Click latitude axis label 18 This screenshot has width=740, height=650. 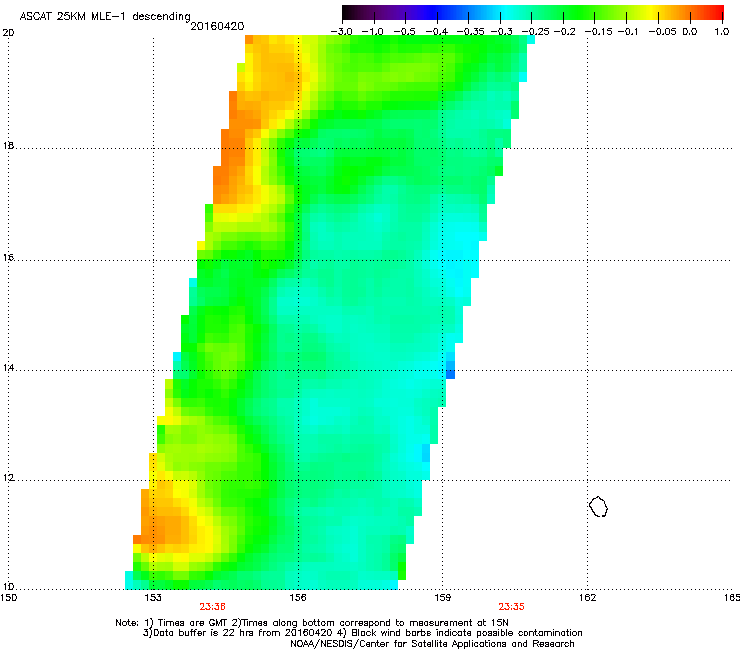[8, 145]
